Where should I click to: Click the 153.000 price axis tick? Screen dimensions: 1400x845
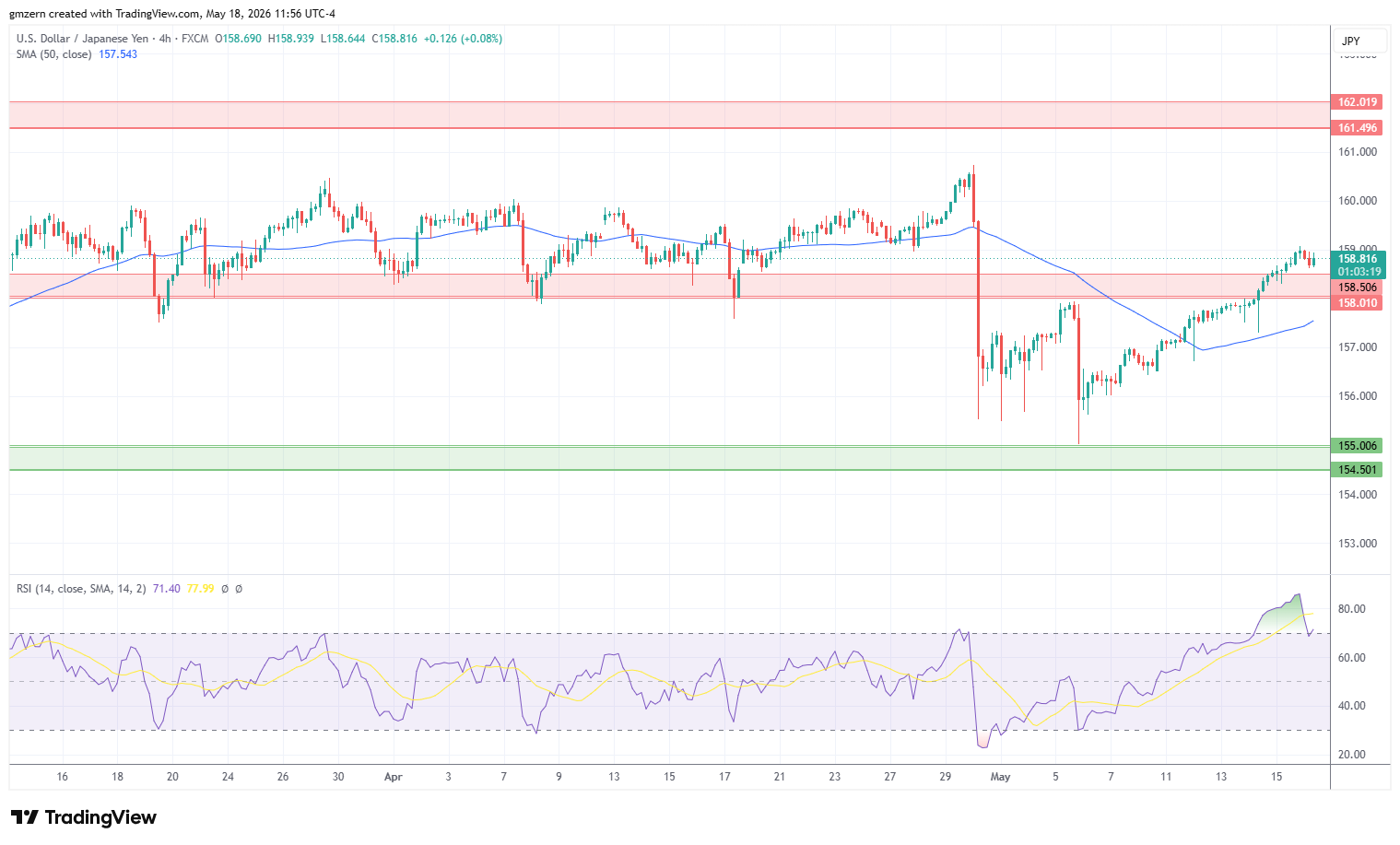tap(1358, 544)
